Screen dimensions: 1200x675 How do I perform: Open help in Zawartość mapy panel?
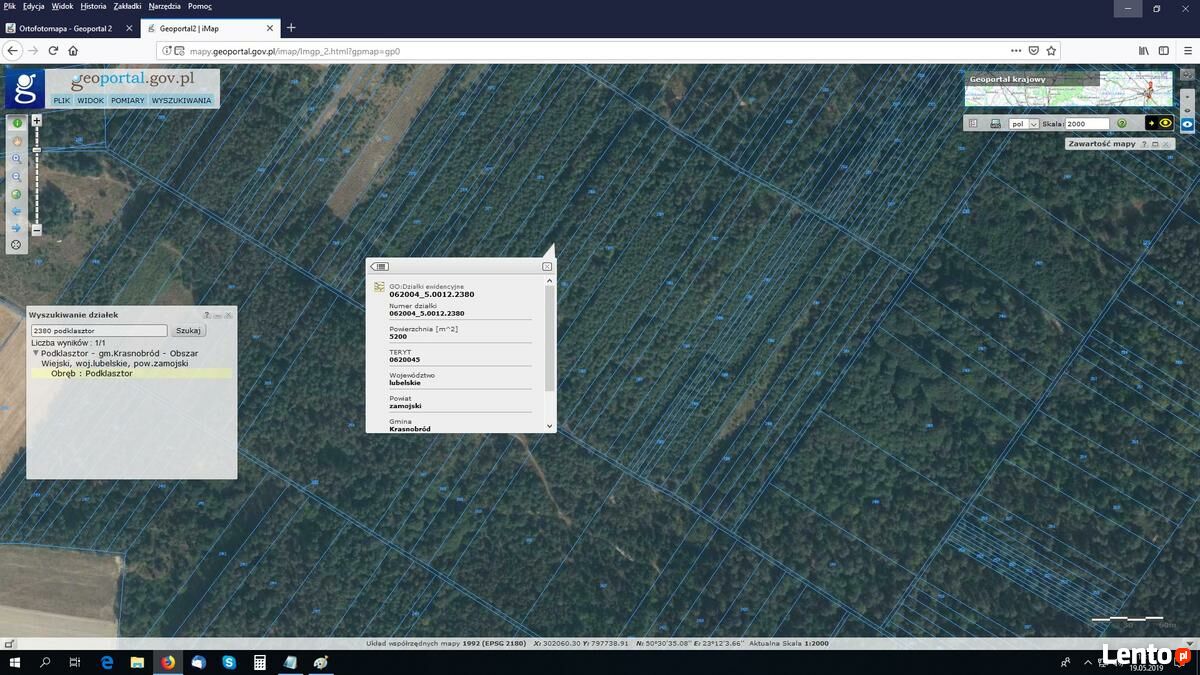coord(1145,144)
